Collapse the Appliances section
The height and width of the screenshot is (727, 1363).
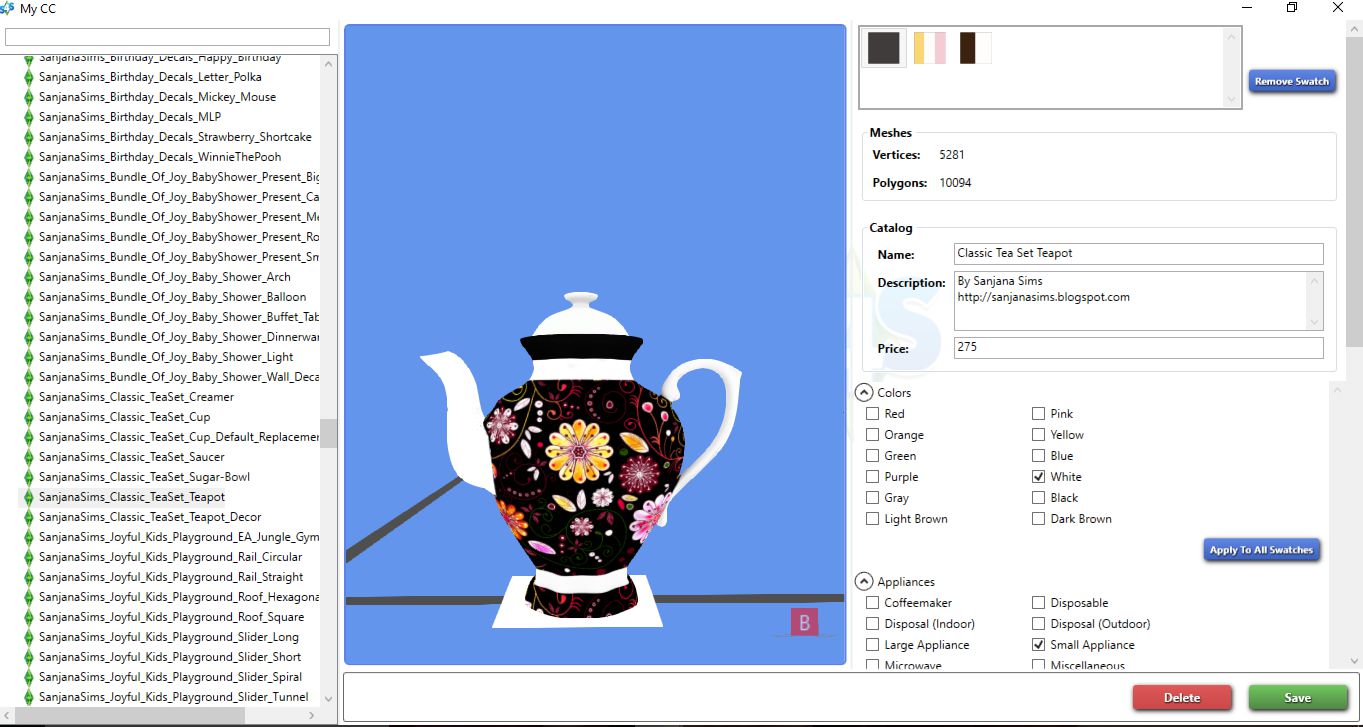tap(864, 582)
